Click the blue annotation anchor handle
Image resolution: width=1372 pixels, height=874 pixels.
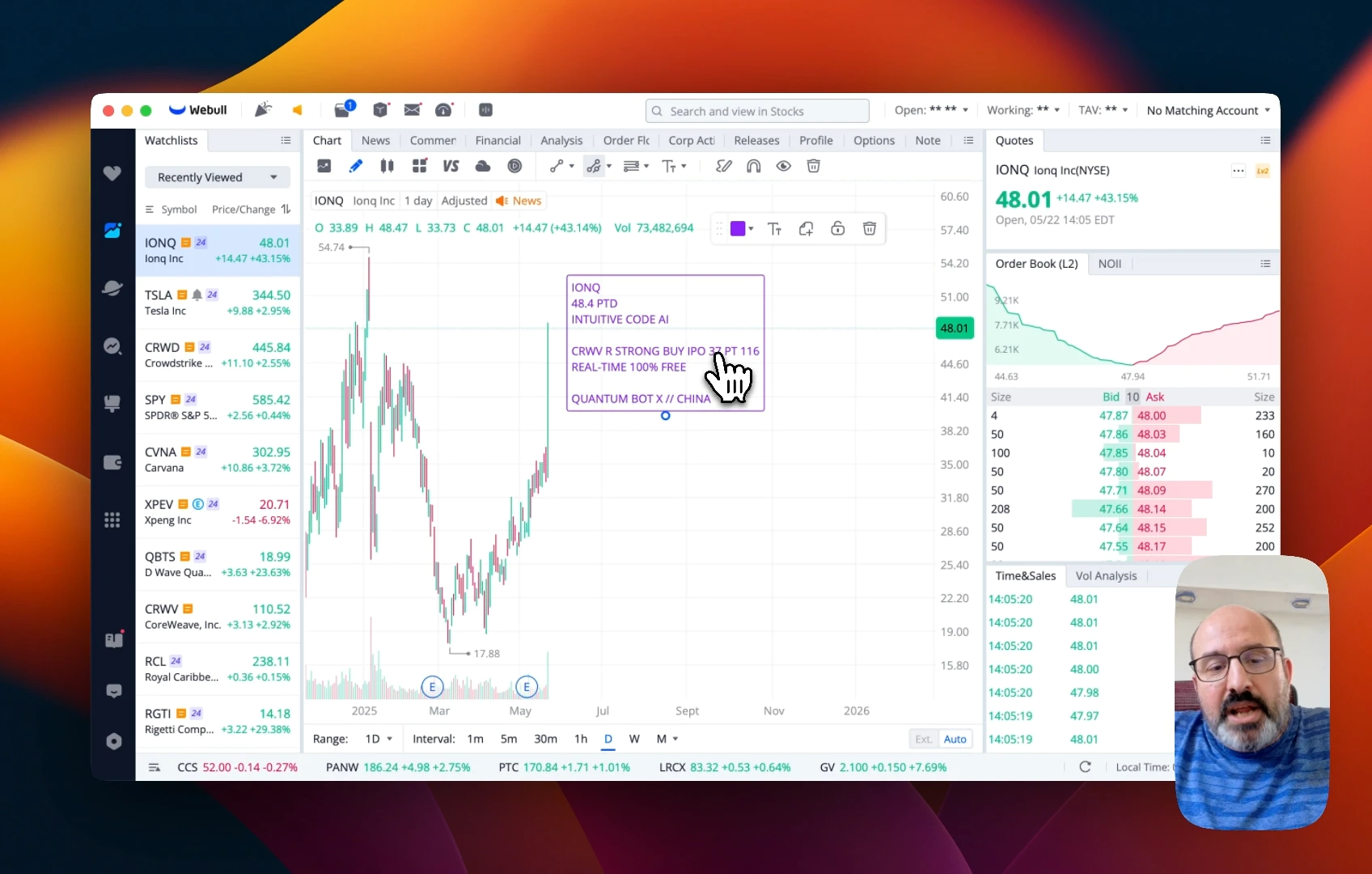pos(665,416)
